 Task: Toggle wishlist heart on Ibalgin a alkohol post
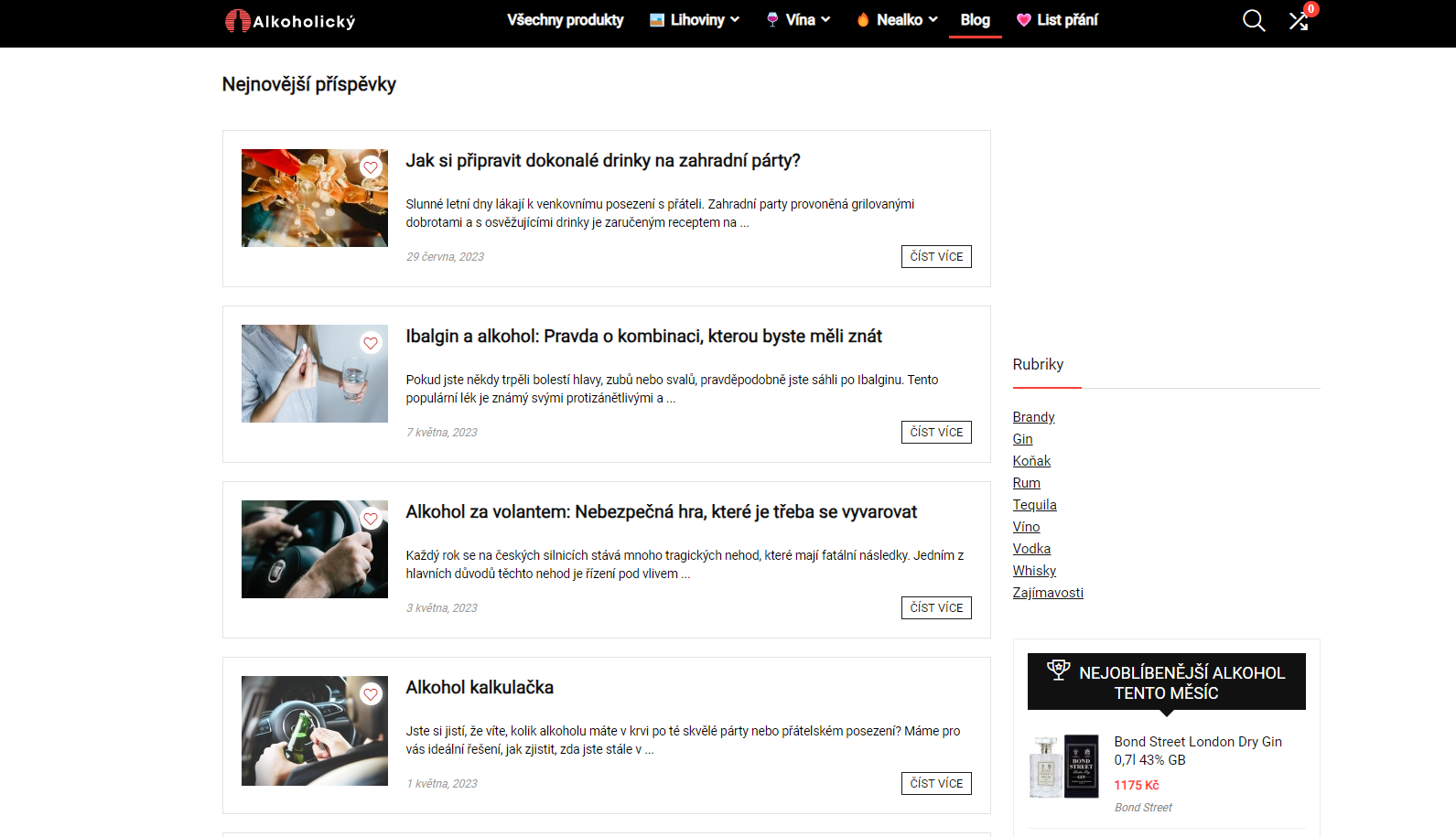tap(371, 343)
